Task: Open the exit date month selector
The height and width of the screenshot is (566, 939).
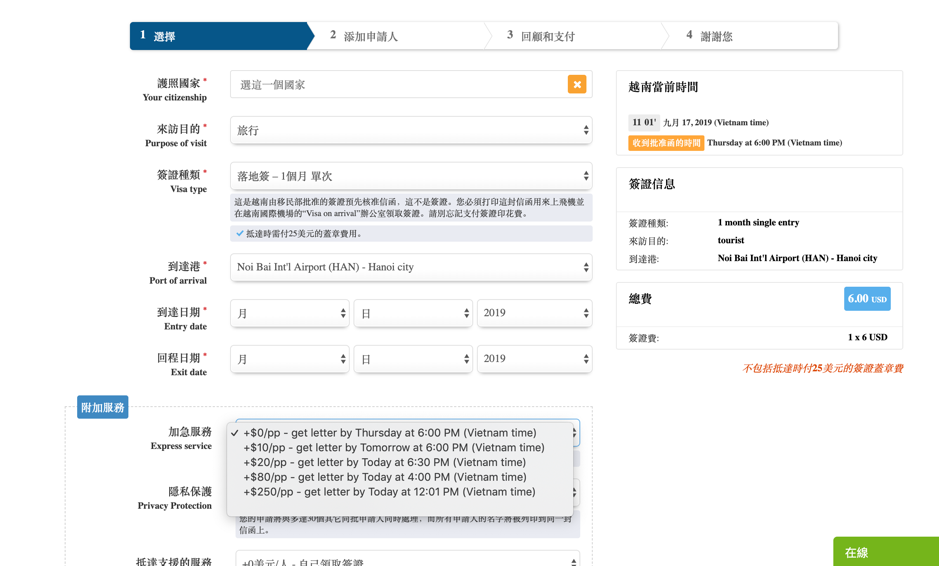Action: (x=289, y=359)
